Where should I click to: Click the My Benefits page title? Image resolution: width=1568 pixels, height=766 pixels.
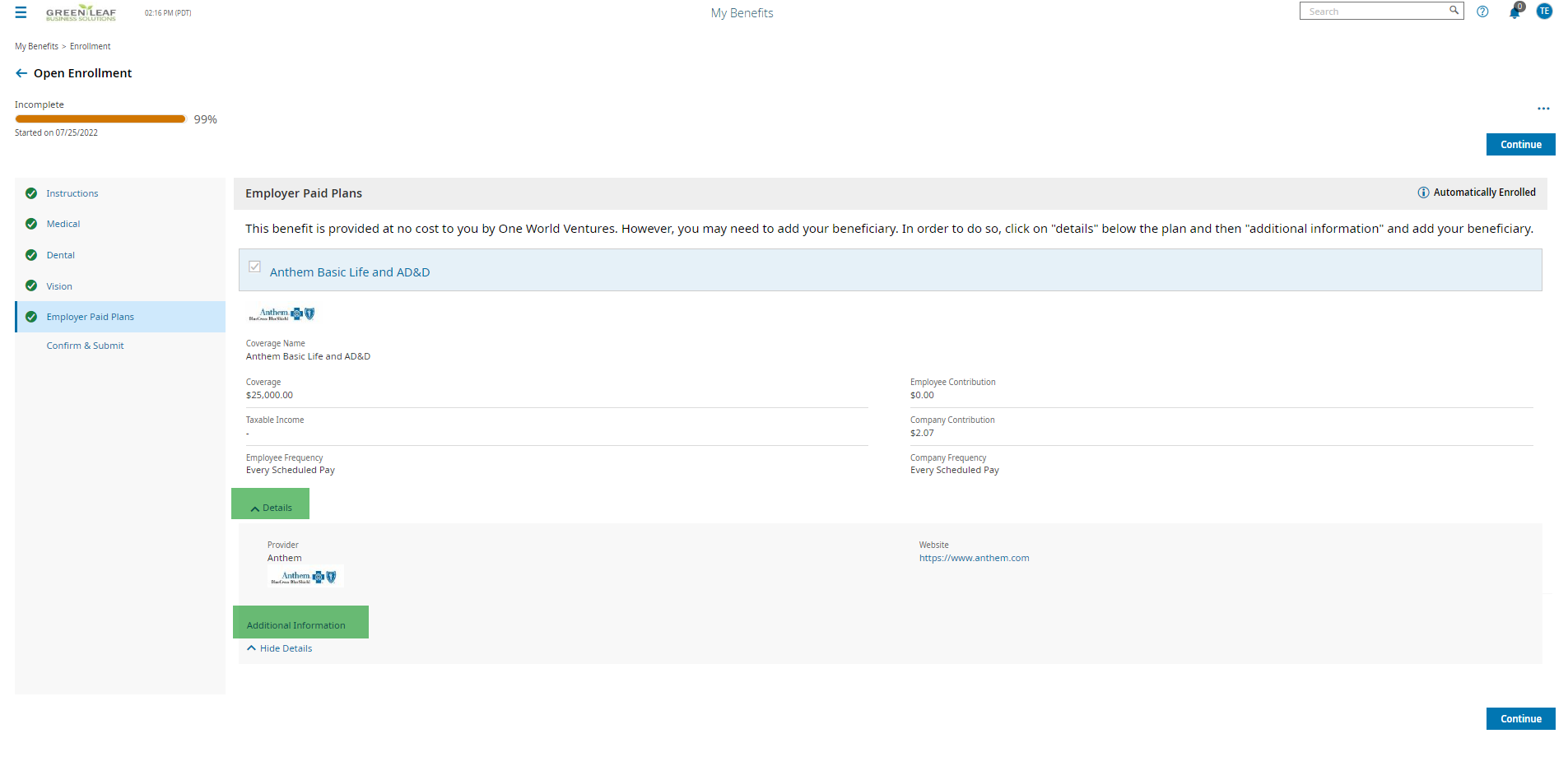pyautogui.click(x=742, y=13)
